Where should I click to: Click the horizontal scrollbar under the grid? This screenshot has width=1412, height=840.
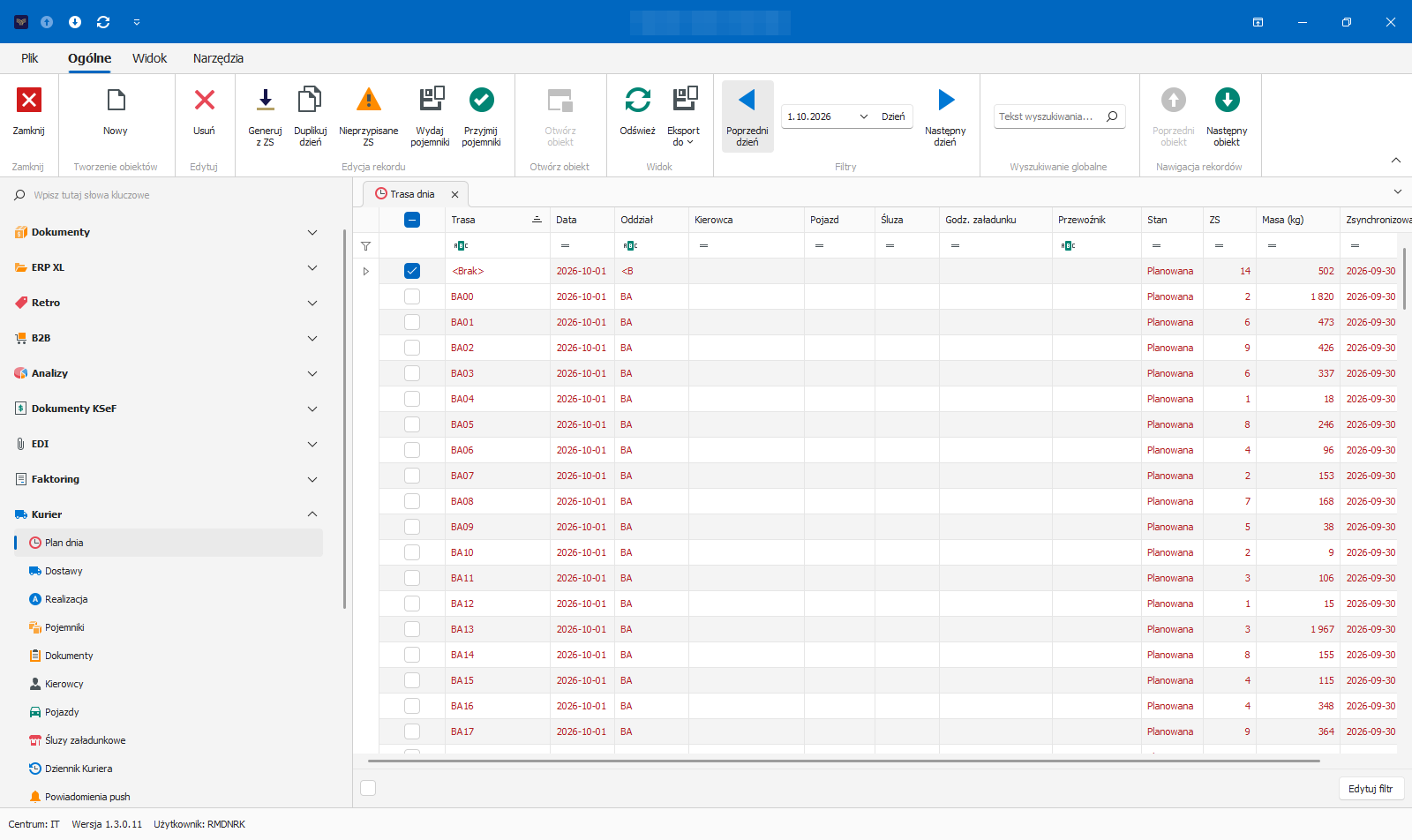[844, 761]
